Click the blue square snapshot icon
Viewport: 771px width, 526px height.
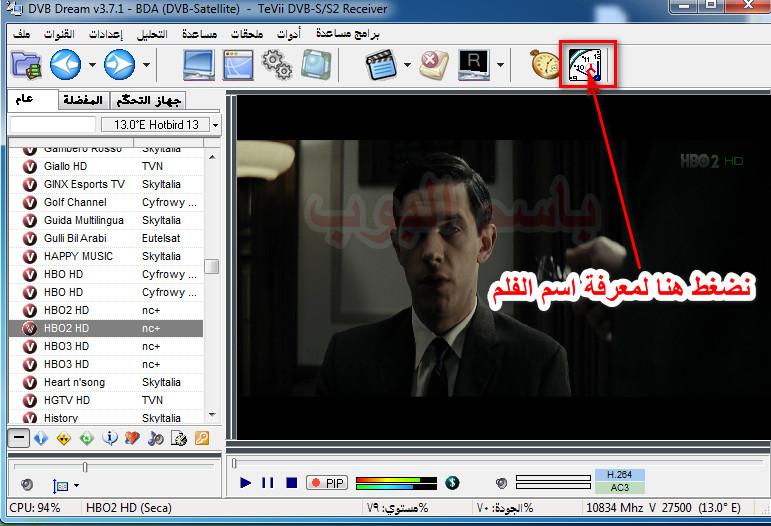[x=316, y=64]
